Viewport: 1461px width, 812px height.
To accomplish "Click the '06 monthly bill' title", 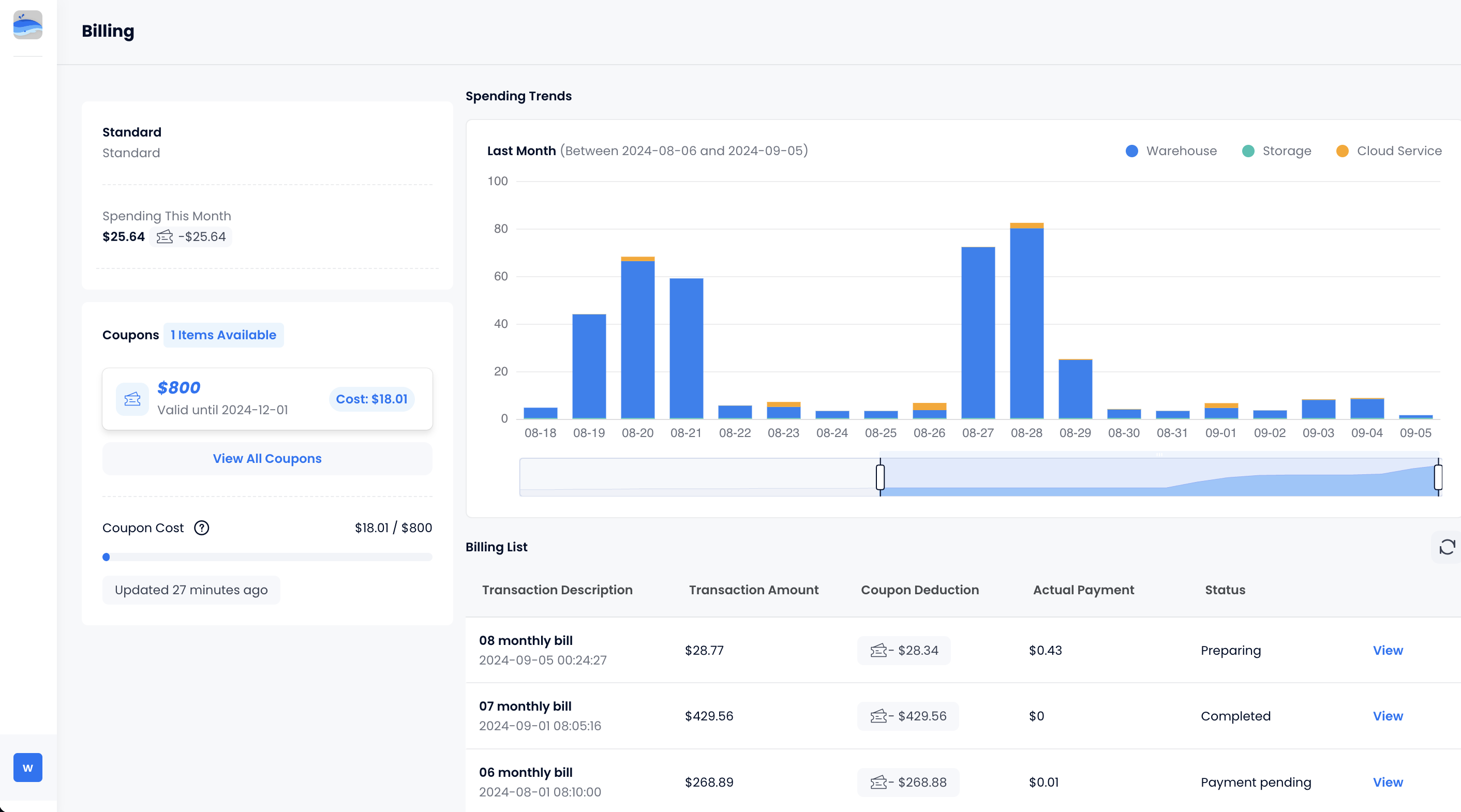I will pyautogui.click(x=526, y=772).
